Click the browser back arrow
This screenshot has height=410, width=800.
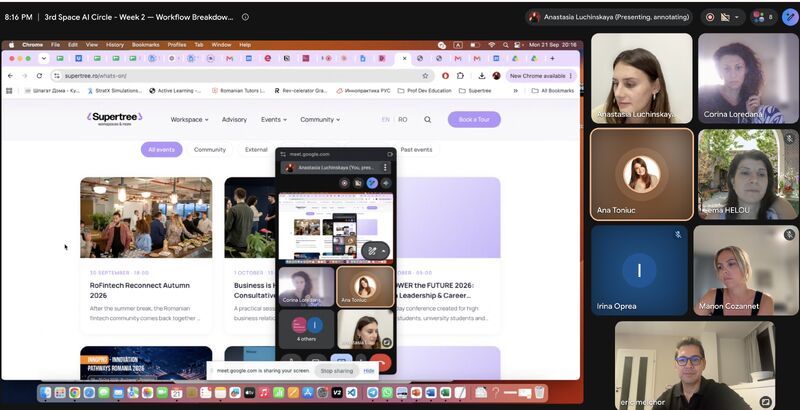[11, 75]
